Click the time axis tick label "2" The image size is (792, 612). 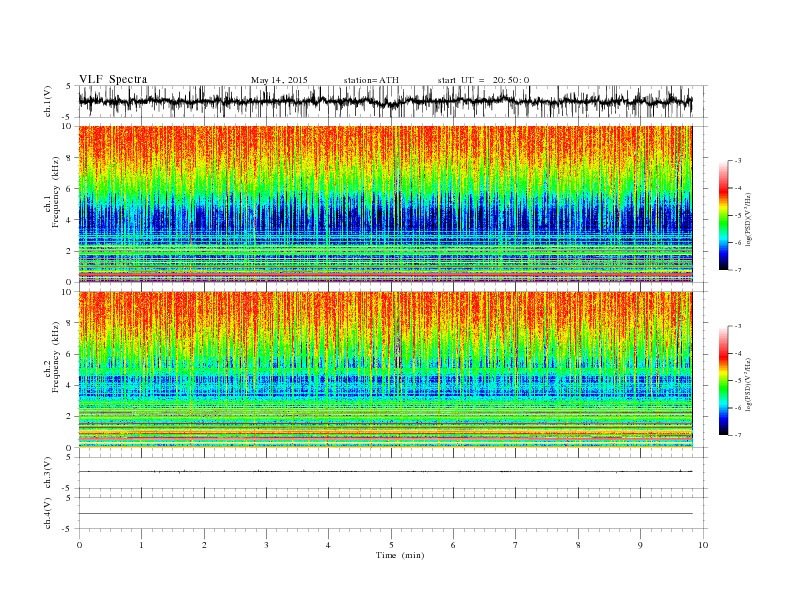click(x=204, y=545)
